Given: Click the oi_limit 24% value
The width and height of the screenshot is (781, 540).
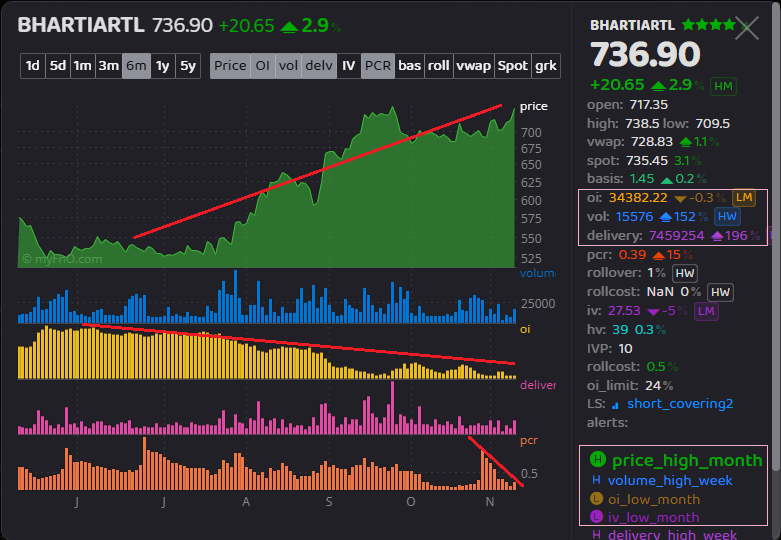Looking at the screenshot, I should pyautogui.click(x=659, y=386).
